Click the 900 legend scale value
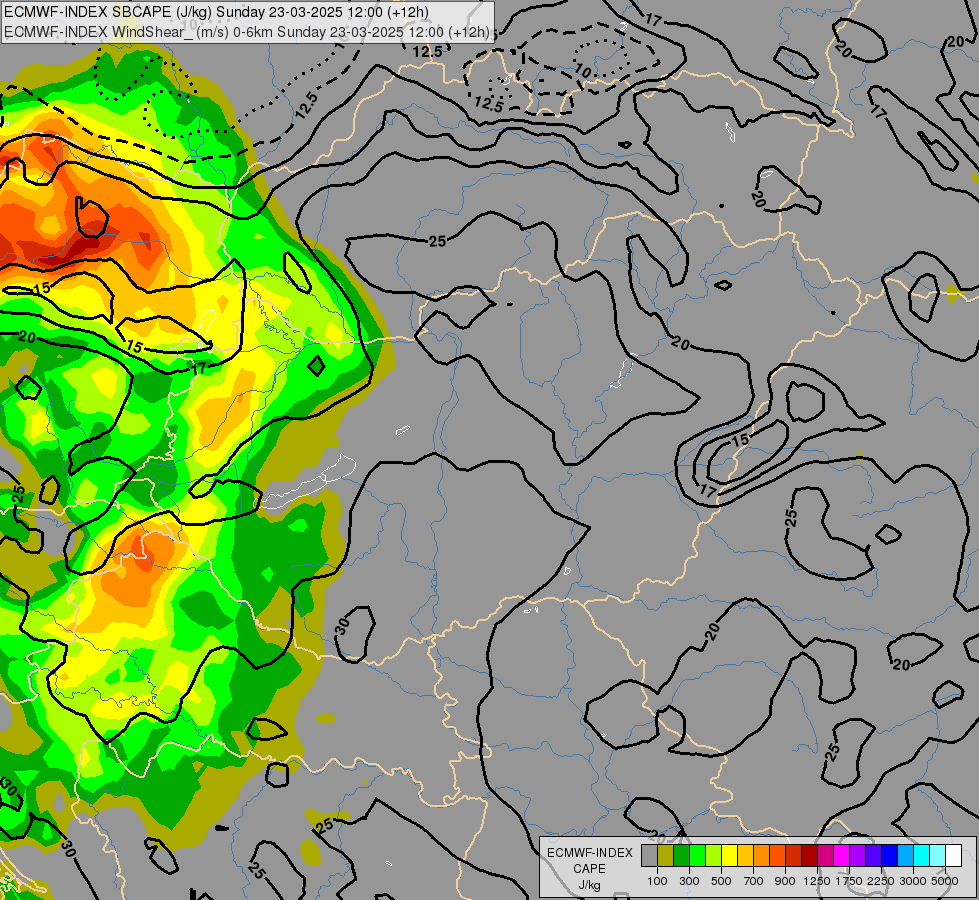 tap(785, 881)
